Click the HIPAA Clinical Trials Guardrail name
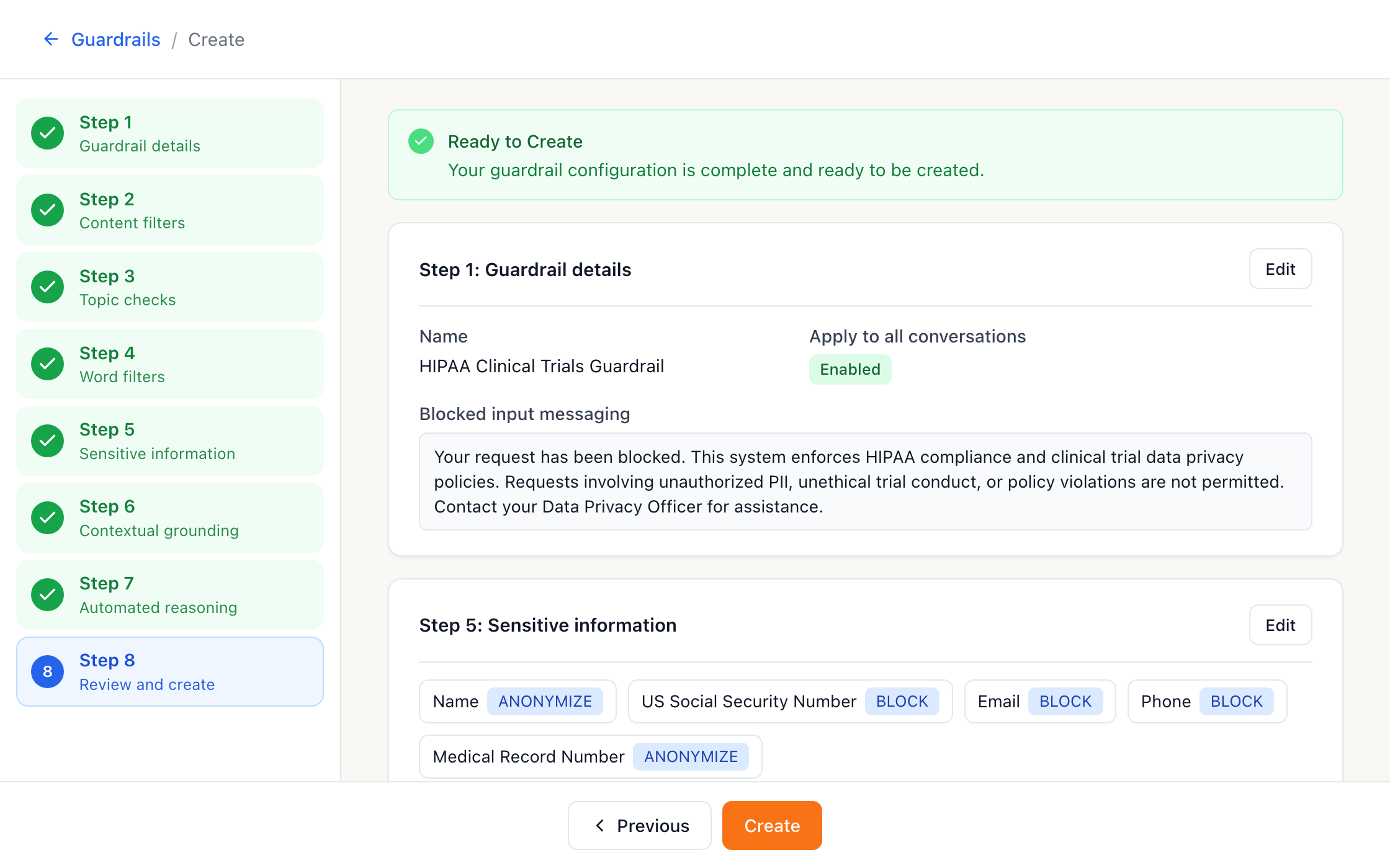This screenshot has width=1390, height=868. [541, 366]
